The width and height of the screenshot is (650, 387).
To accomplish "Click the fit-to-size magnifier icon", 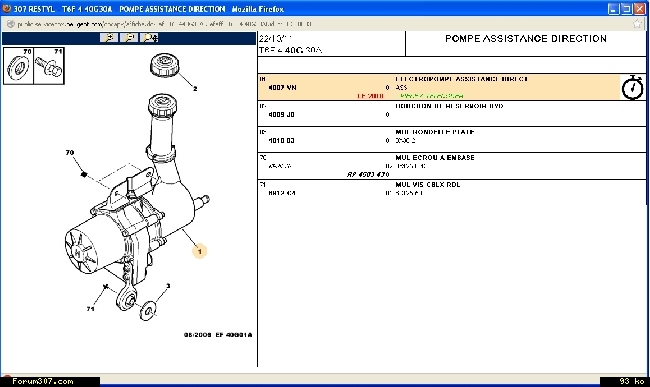I will pyautogui.click(x=149, y=38).
